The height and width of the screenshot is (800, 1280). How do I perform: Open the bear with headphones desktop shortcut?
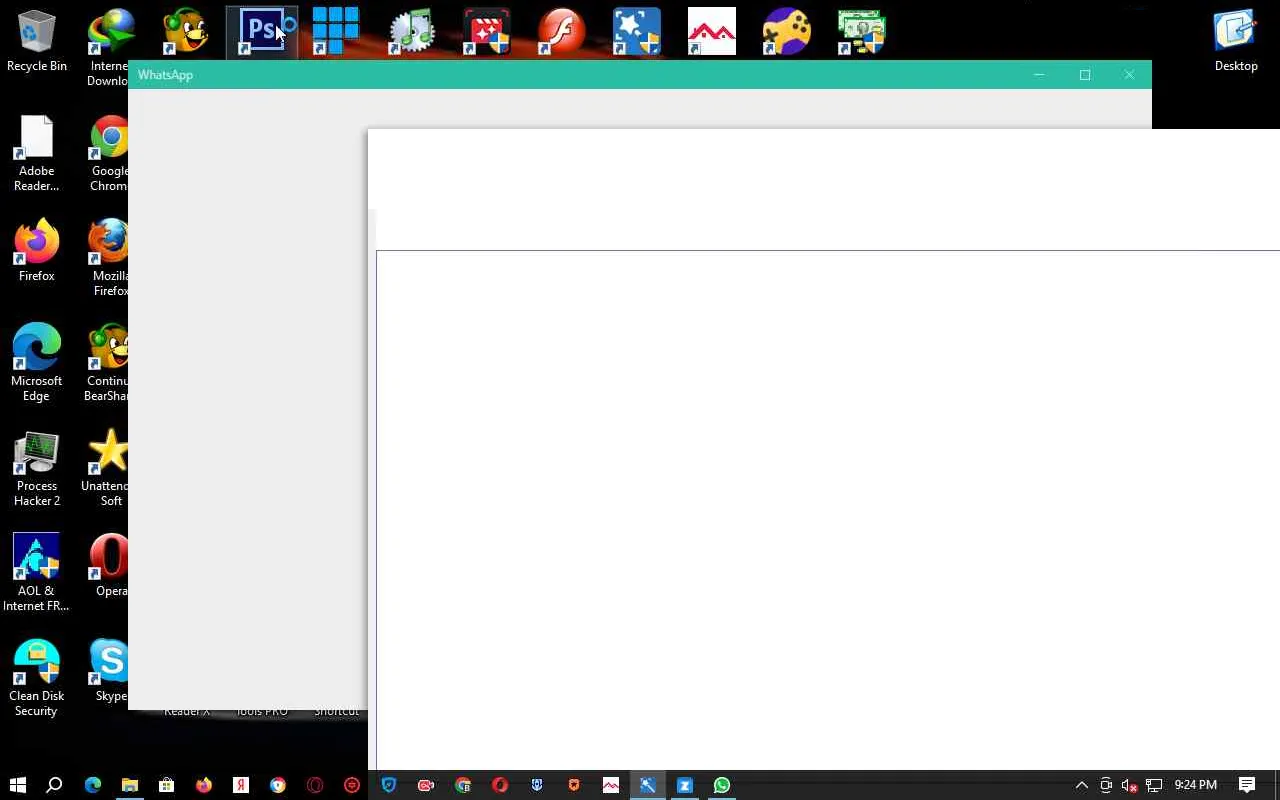point(187,31)
